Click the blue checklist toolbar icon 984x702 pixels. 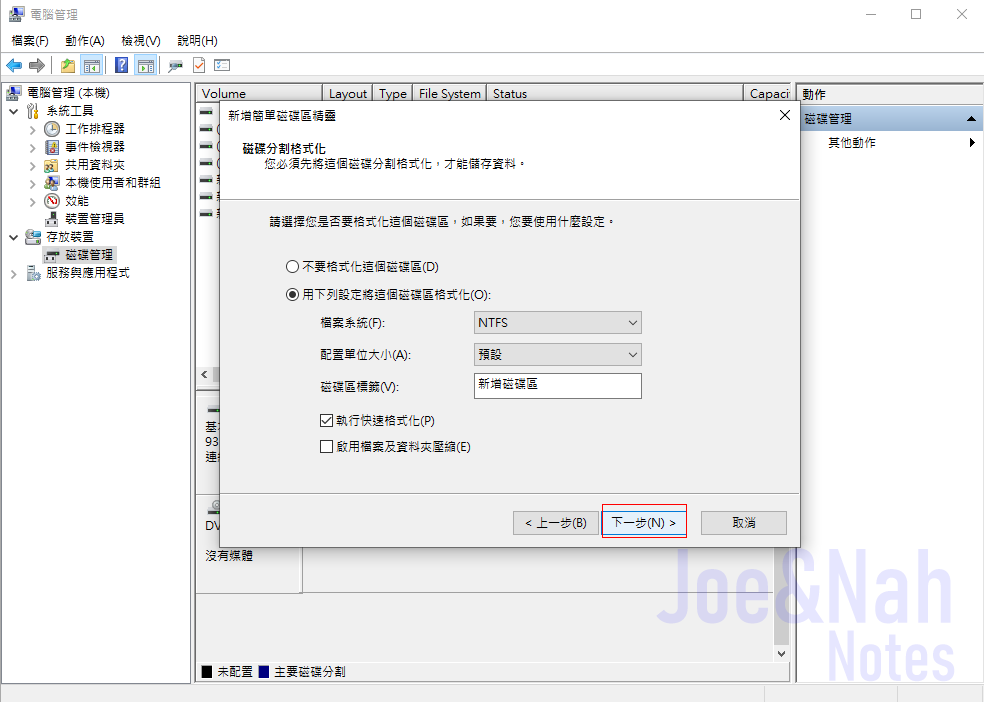[x=221, y=64]
